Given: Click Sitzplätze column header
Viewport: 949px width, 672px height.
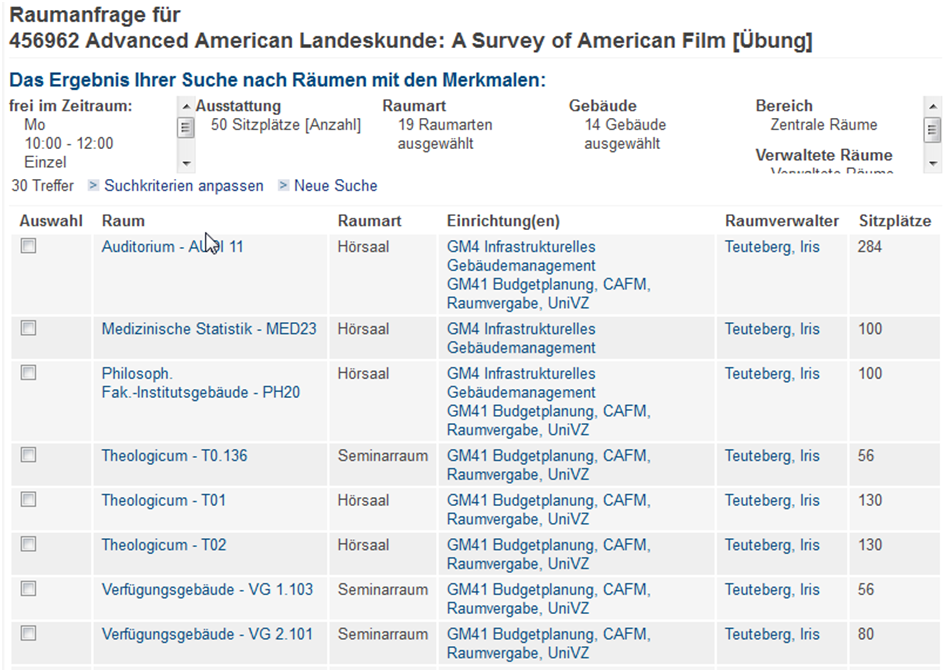Looking at the screenshot, I should click(x=894, y=221).
